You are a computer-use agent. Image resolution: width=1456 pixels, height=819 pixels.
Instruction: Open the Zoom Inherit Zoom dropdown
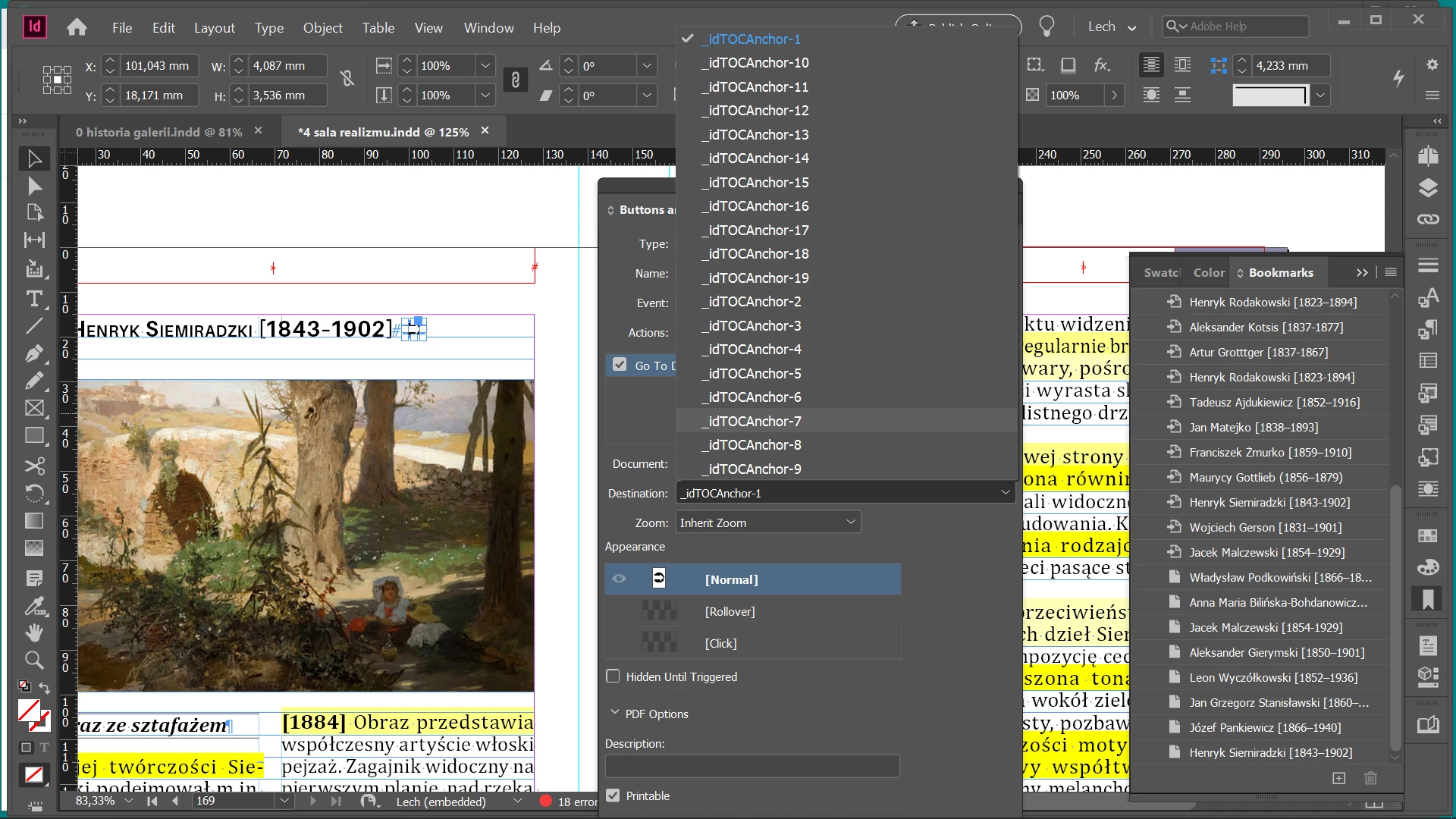(x=767, y=522)
